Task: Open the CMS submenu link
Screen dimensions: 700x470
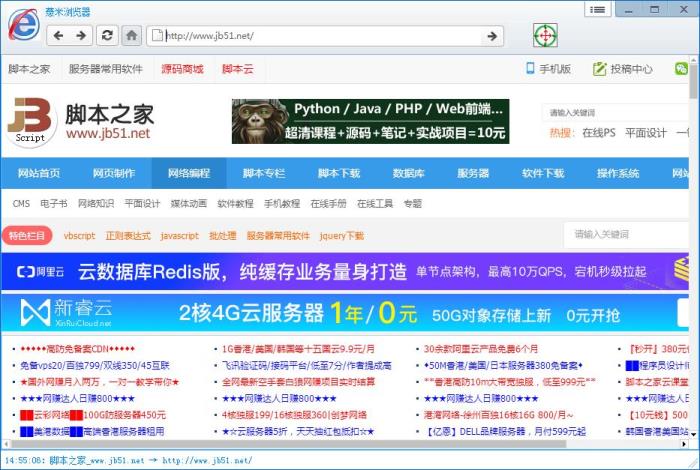Action: pos(21,204)
